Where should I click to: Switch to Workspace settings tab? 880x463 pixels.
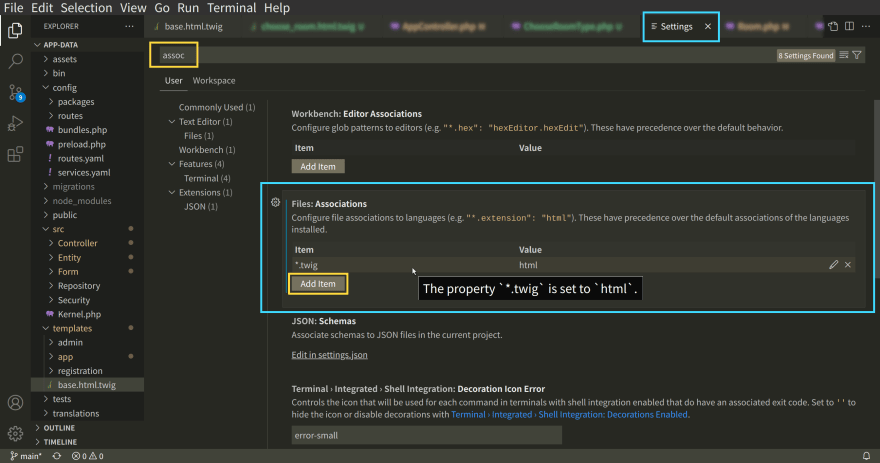(x=214, y=80)
